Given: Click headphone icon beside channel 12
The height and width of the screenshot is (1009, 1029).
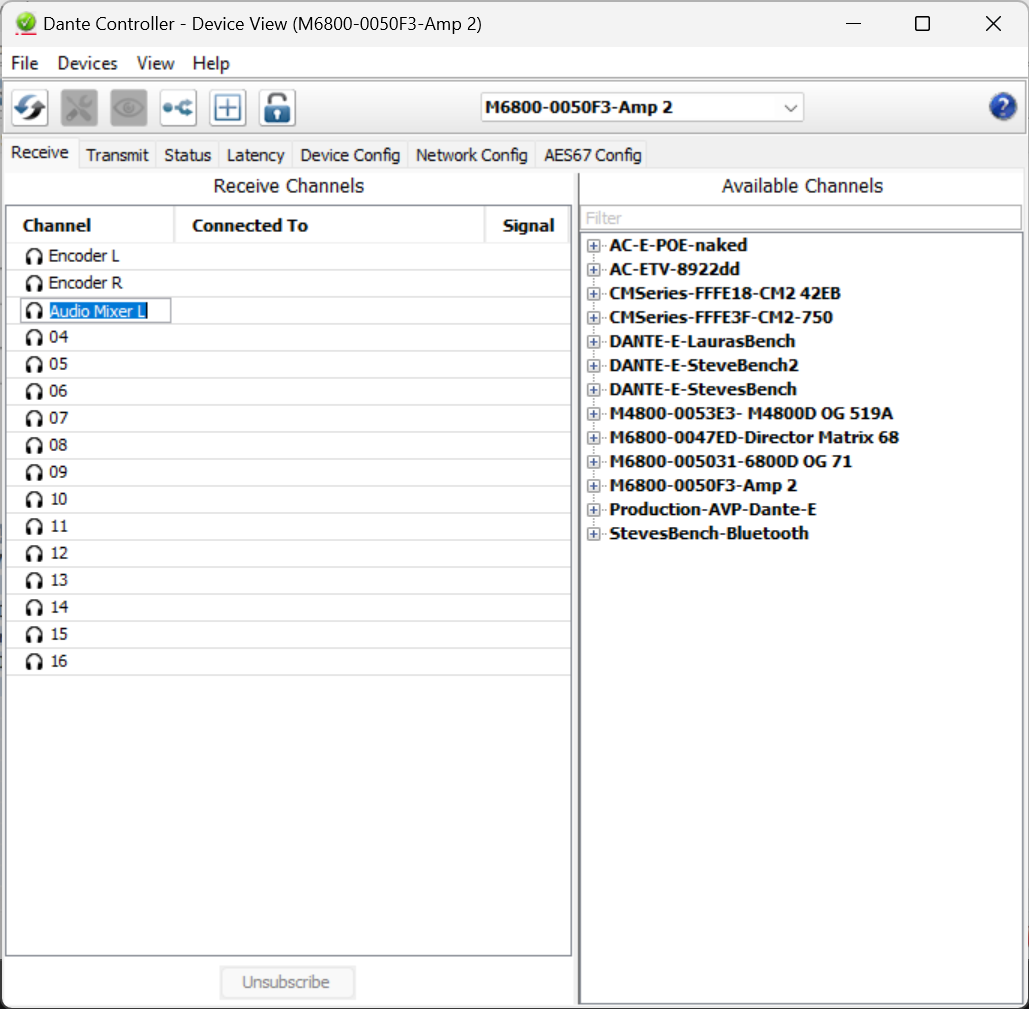Looking at the screenshot, I should (x=34, y=554).
